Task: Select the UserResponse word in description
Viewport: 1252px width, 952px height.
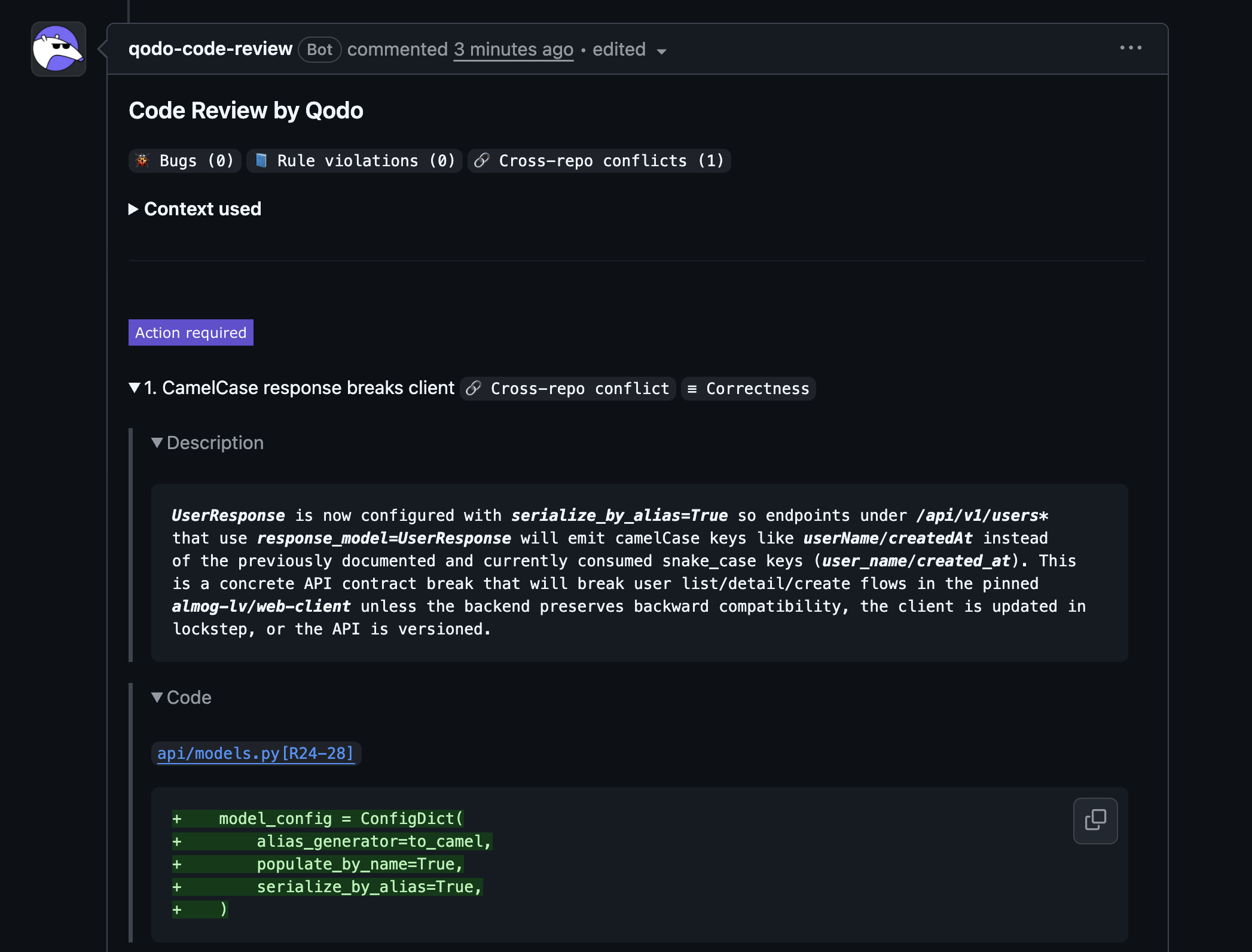Action: (228, 515)
